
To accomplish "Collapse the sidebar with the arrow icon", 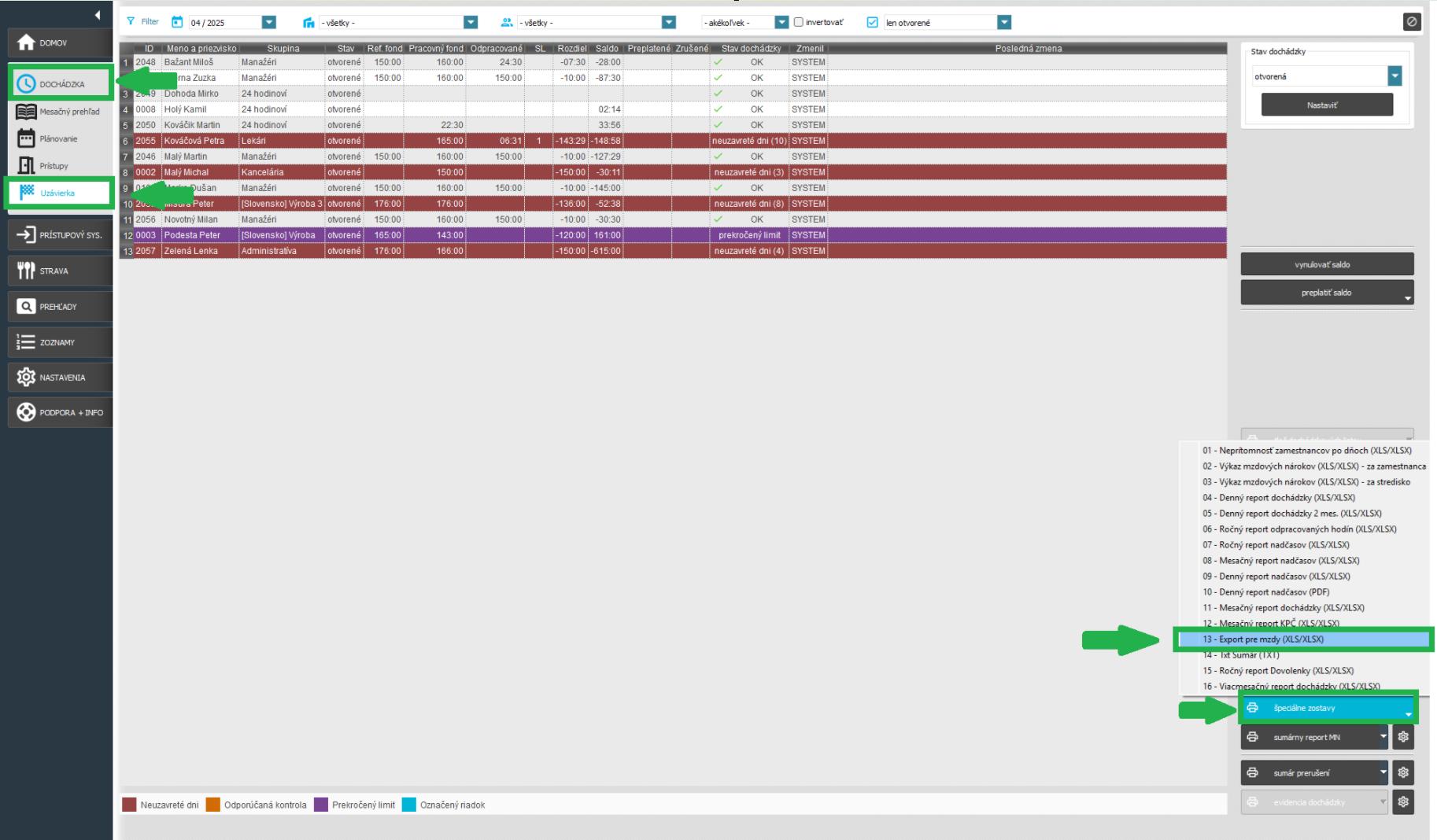I will click(x=97, y=15).
